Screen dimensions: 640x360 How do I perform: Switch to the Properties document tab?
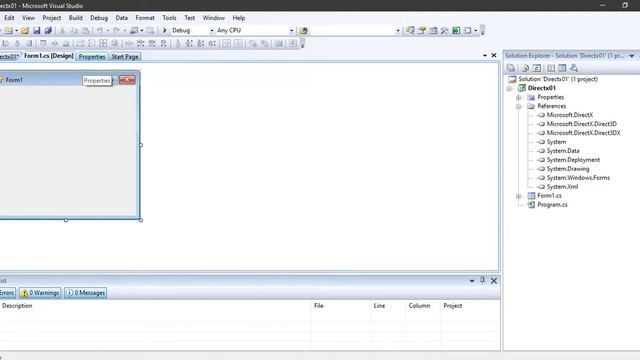click(92, 57)
